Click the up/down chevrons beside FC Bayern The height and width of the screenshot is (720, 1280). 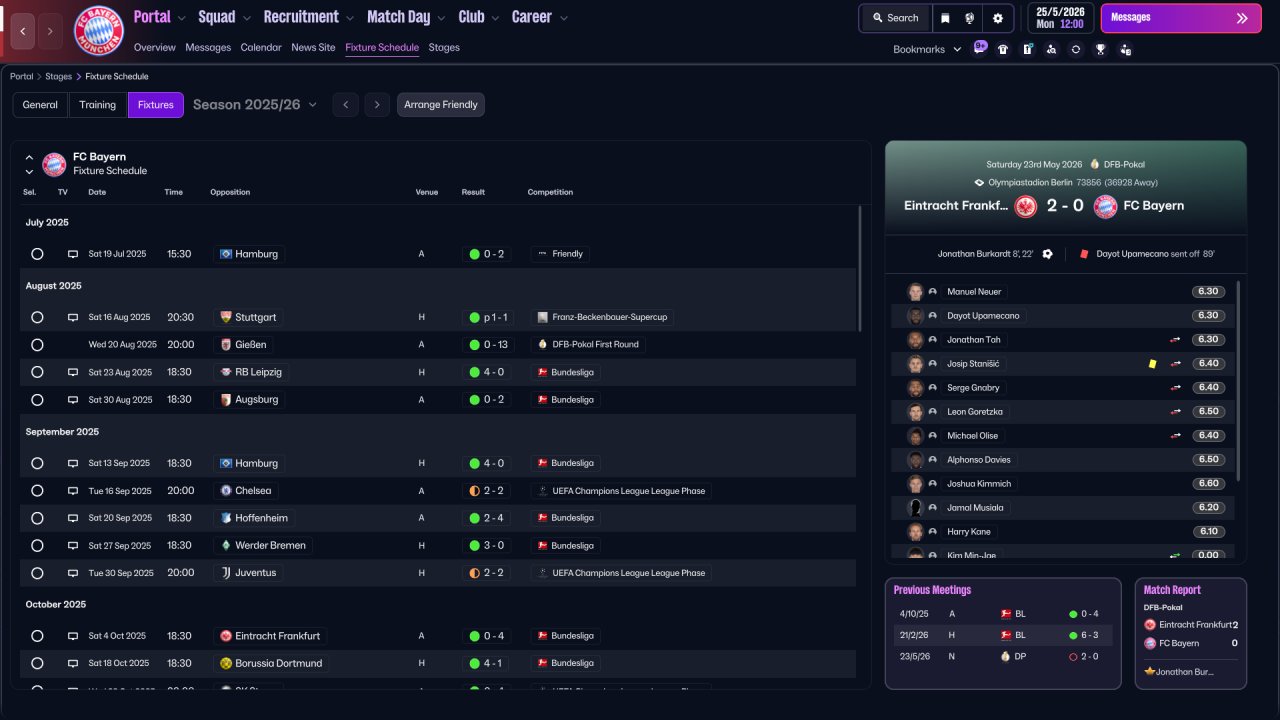[x=29, y=164]
